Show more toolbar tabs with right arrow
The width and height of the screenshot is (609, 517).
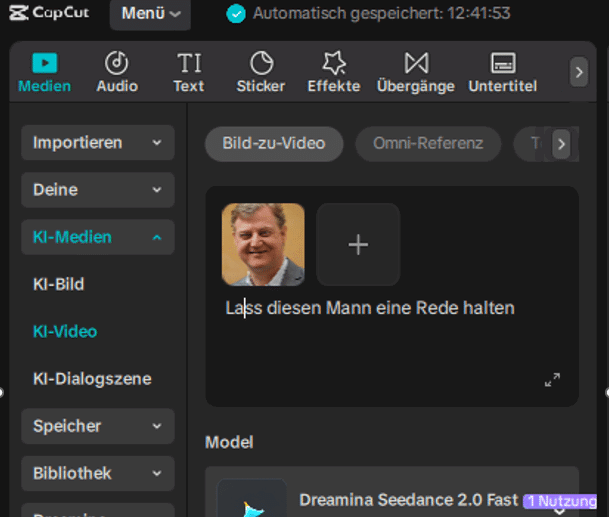[579, 72]
